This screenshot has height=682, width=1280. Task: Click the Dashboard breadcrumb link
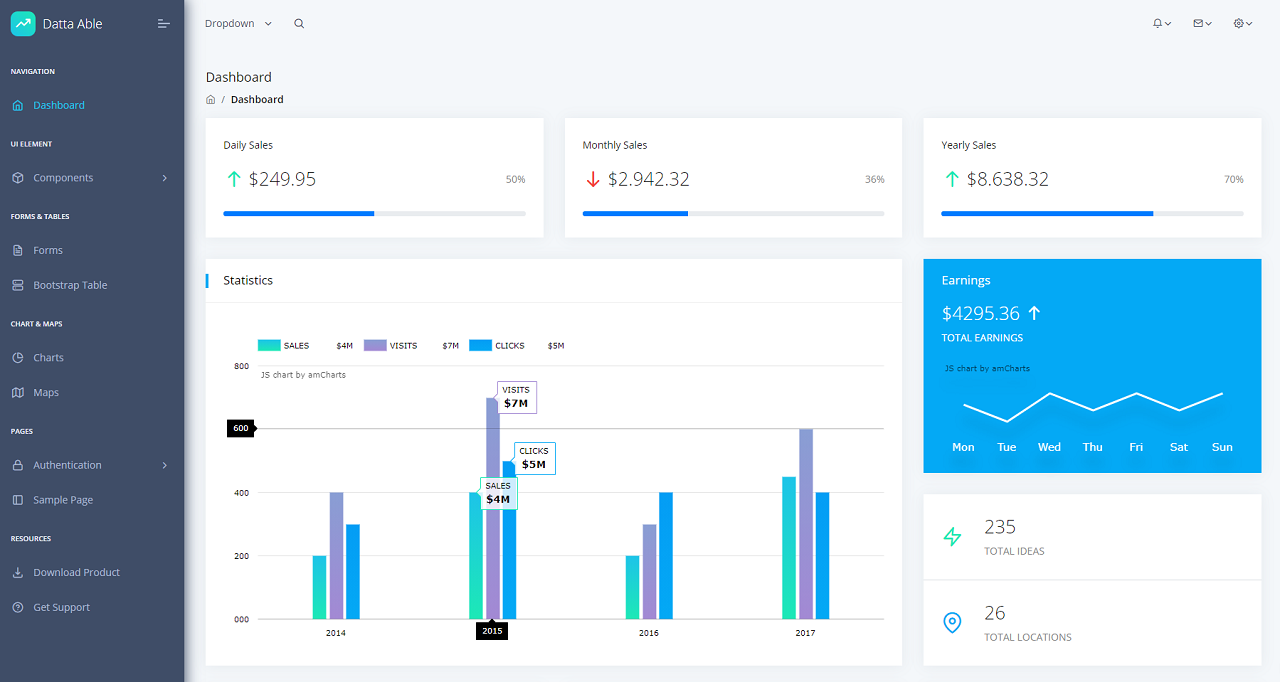click(x=257, y=99)
